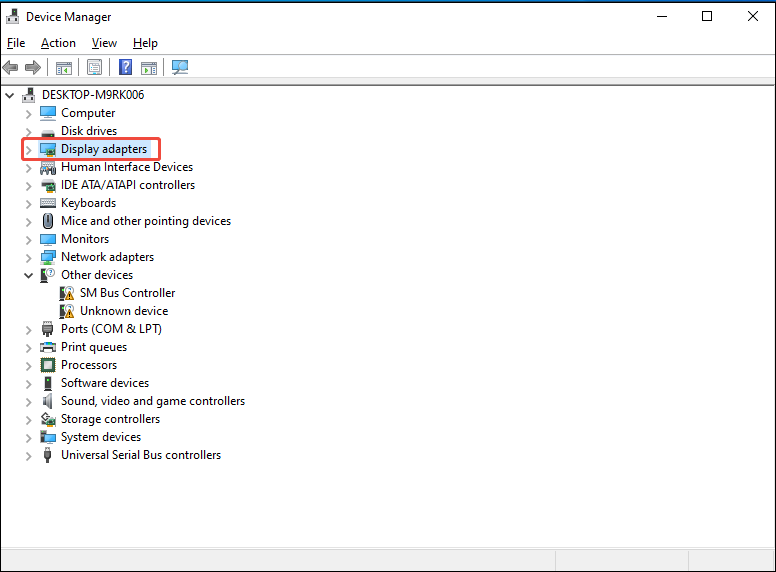Expand Sound, video and game controllers
Screen dimensions: 776x572
pyautogui.click(x=29, y=402)
